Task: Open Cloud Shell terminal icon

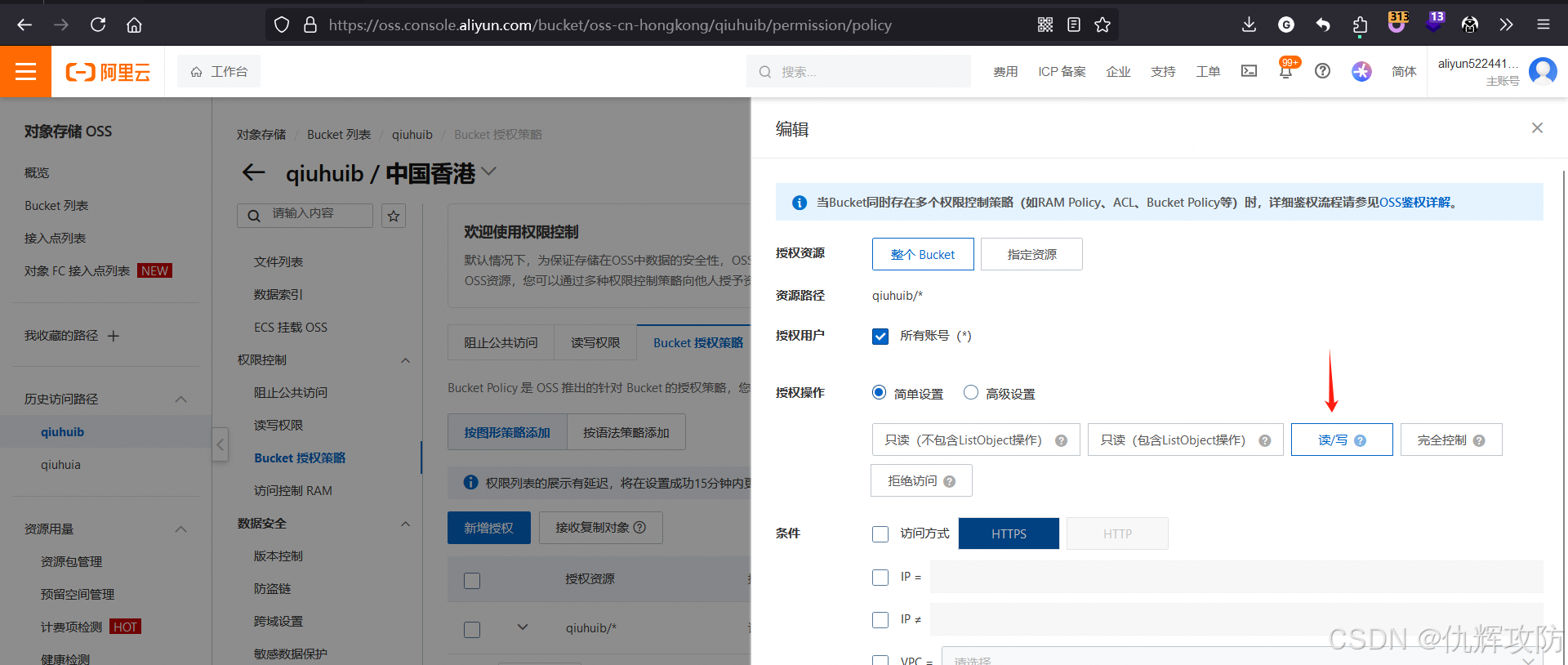Action: pos(1249,71)
